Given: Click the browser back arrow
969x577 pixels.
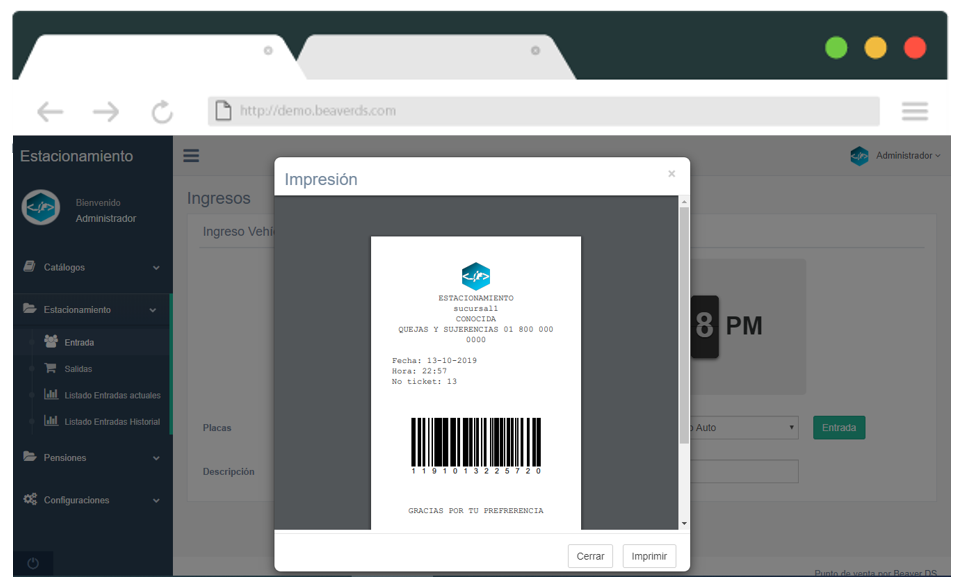Looking at the screenshot, I should [50, 112].
